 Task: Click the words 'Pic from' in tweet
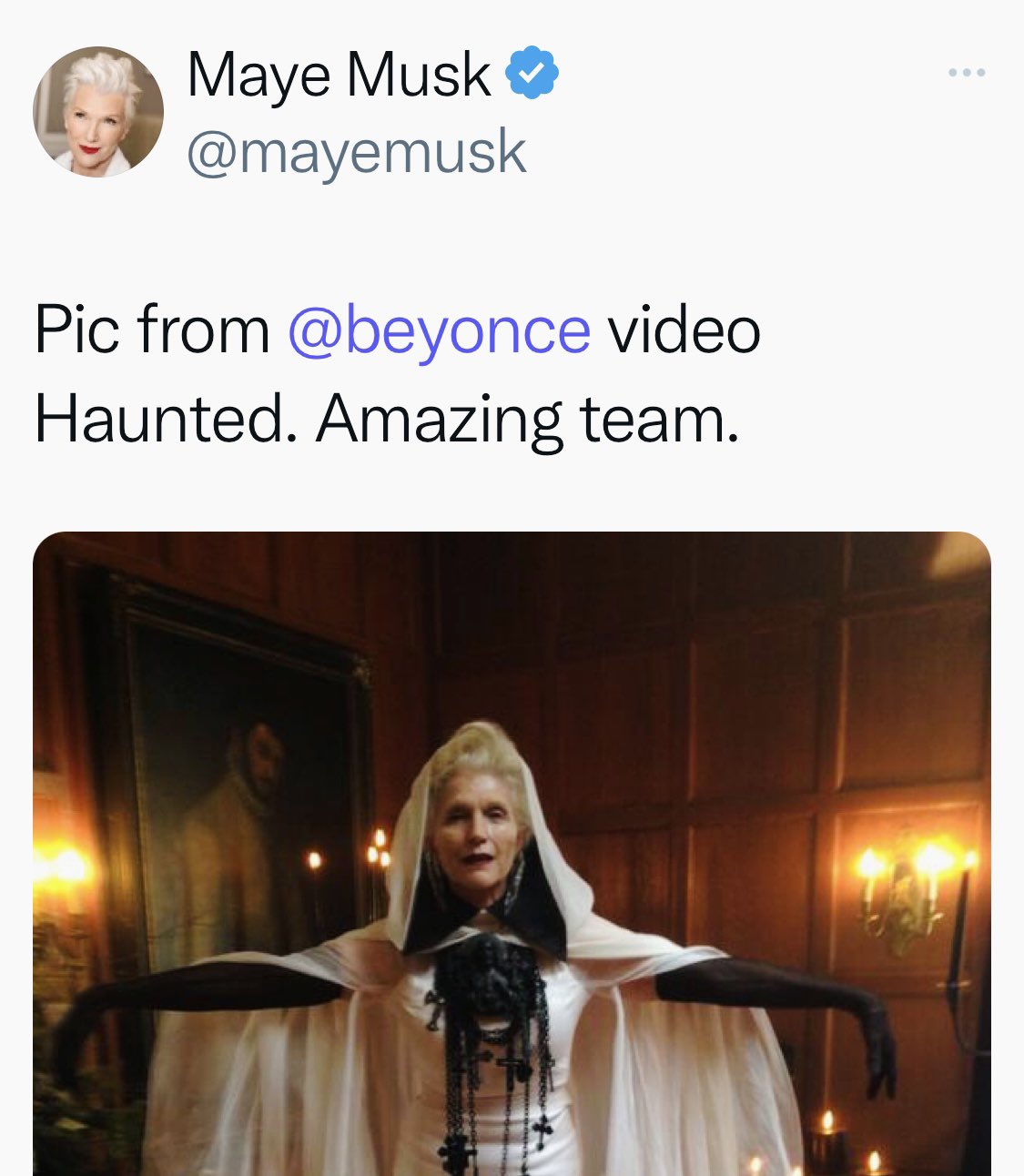coord(152,329)
